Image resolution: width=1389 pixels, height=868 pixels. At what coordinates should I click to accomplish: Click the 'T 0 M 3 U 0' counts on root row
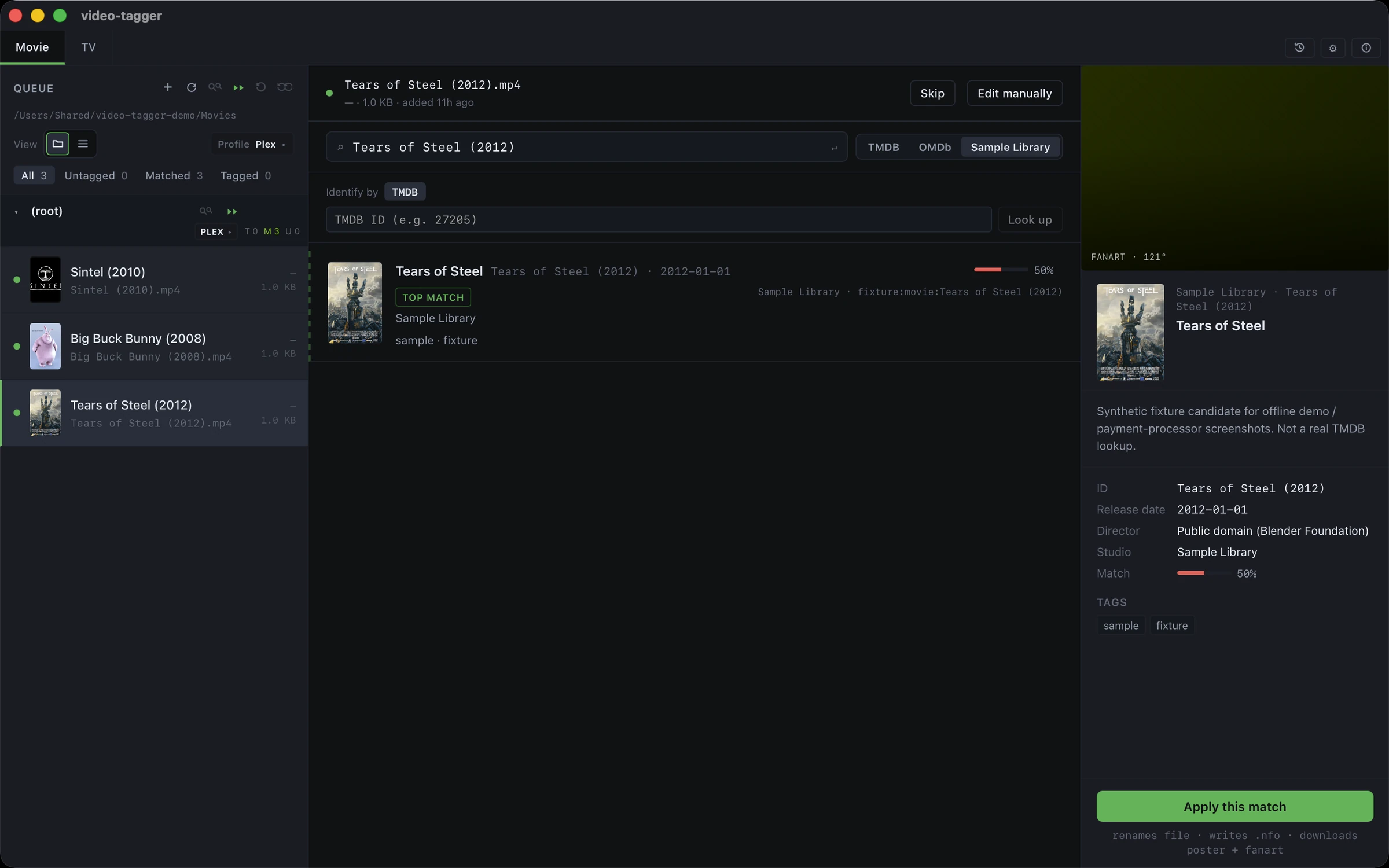(x=272, y=231)
